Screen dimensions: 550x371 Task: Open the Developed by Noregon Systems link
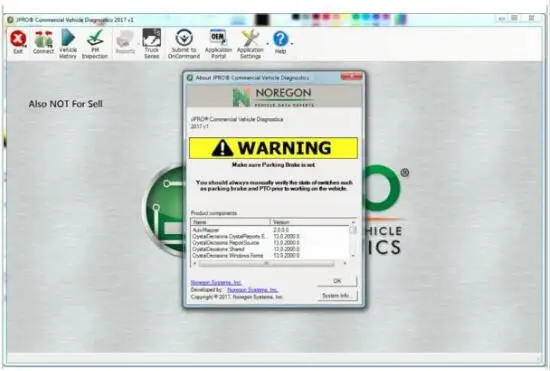coord(253,290)
